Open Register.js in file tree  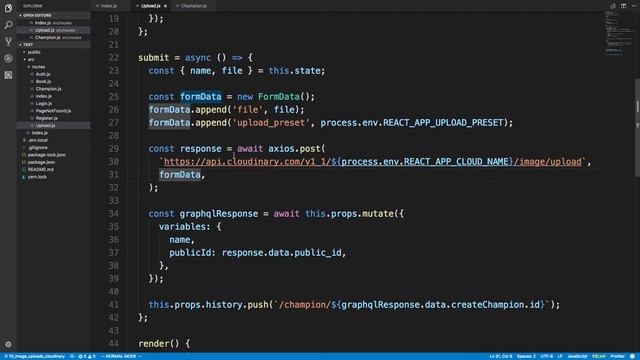[x=47, y=118]
